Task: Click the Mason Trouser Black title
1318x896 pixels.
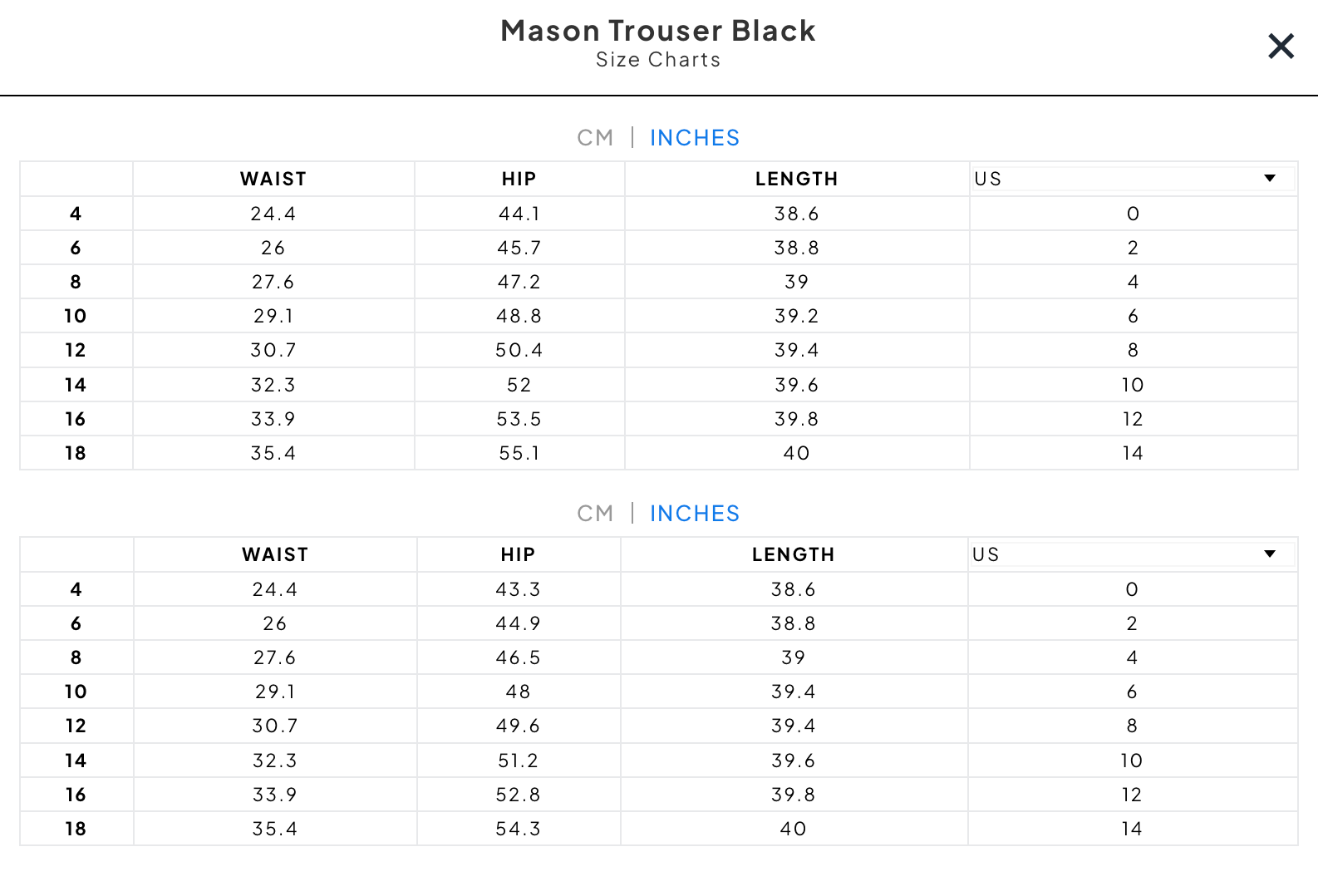Action: pos(658,31)
